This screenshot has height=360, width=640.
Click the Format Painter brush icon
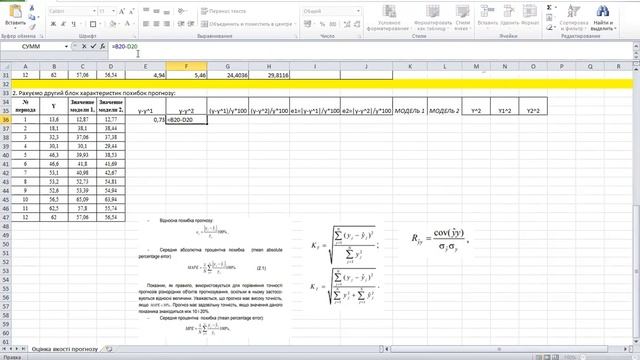coord(32,27)
